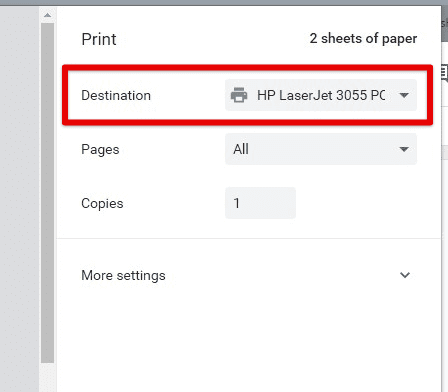Click the Print dialog heading

click(x=99, y=39)
